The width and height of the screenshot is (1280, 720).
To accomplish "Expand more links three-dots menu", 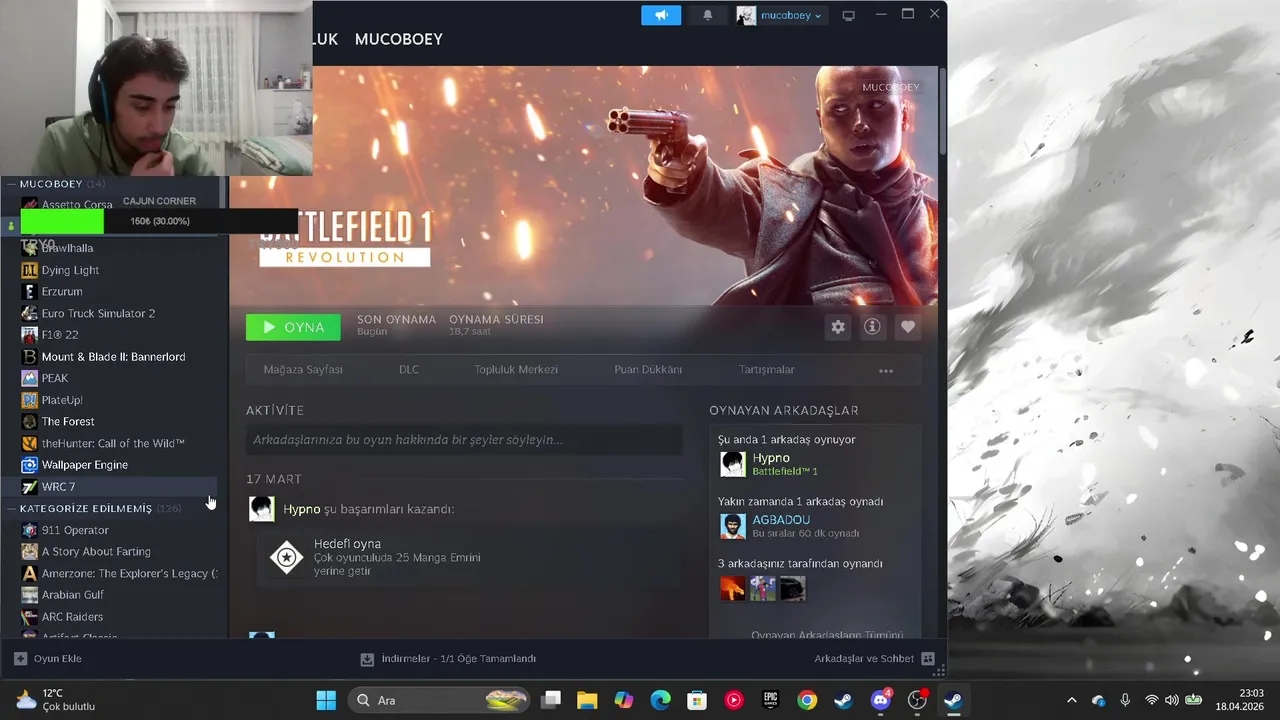I will point(886,371).
